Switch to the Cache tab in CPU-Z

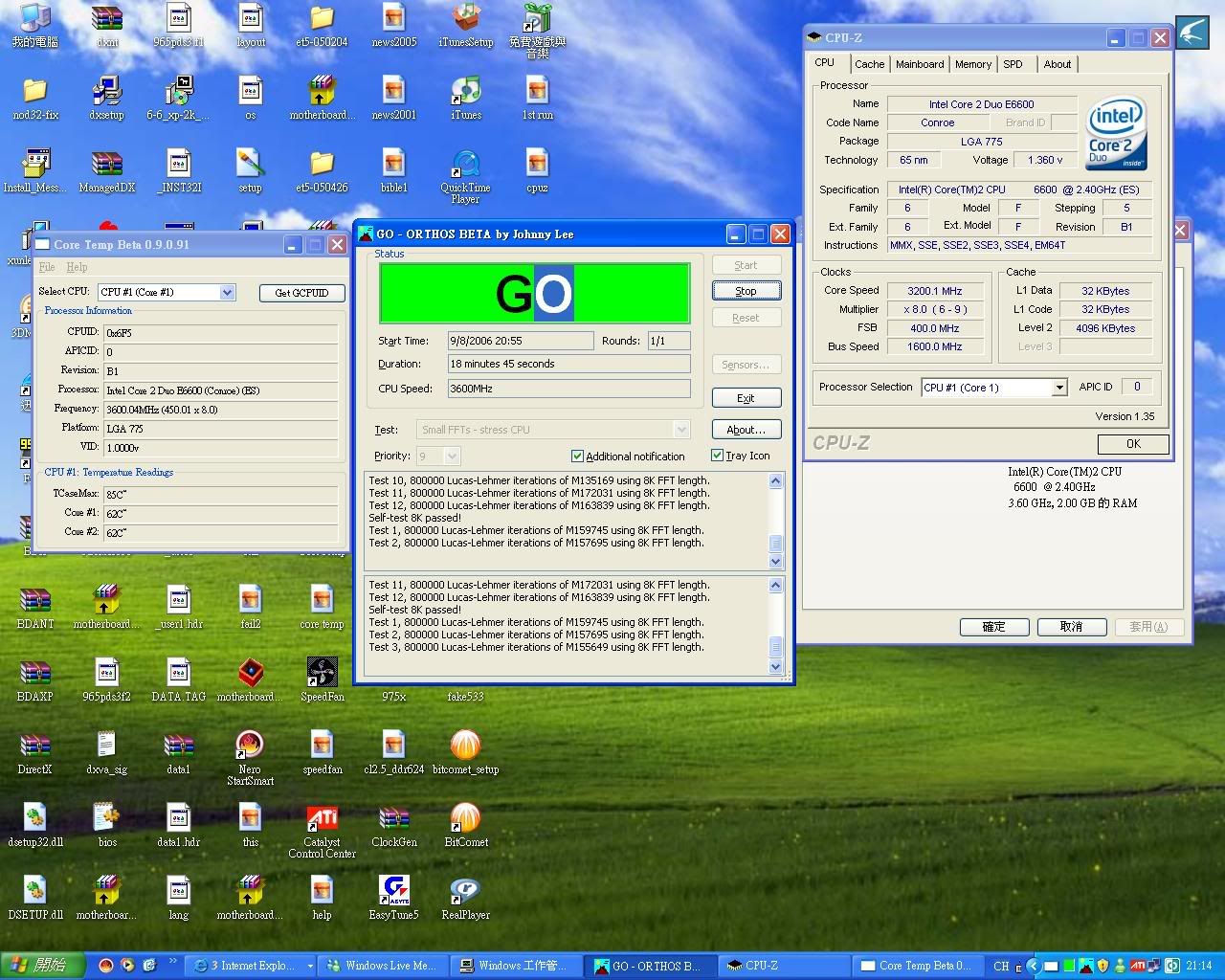869,64
